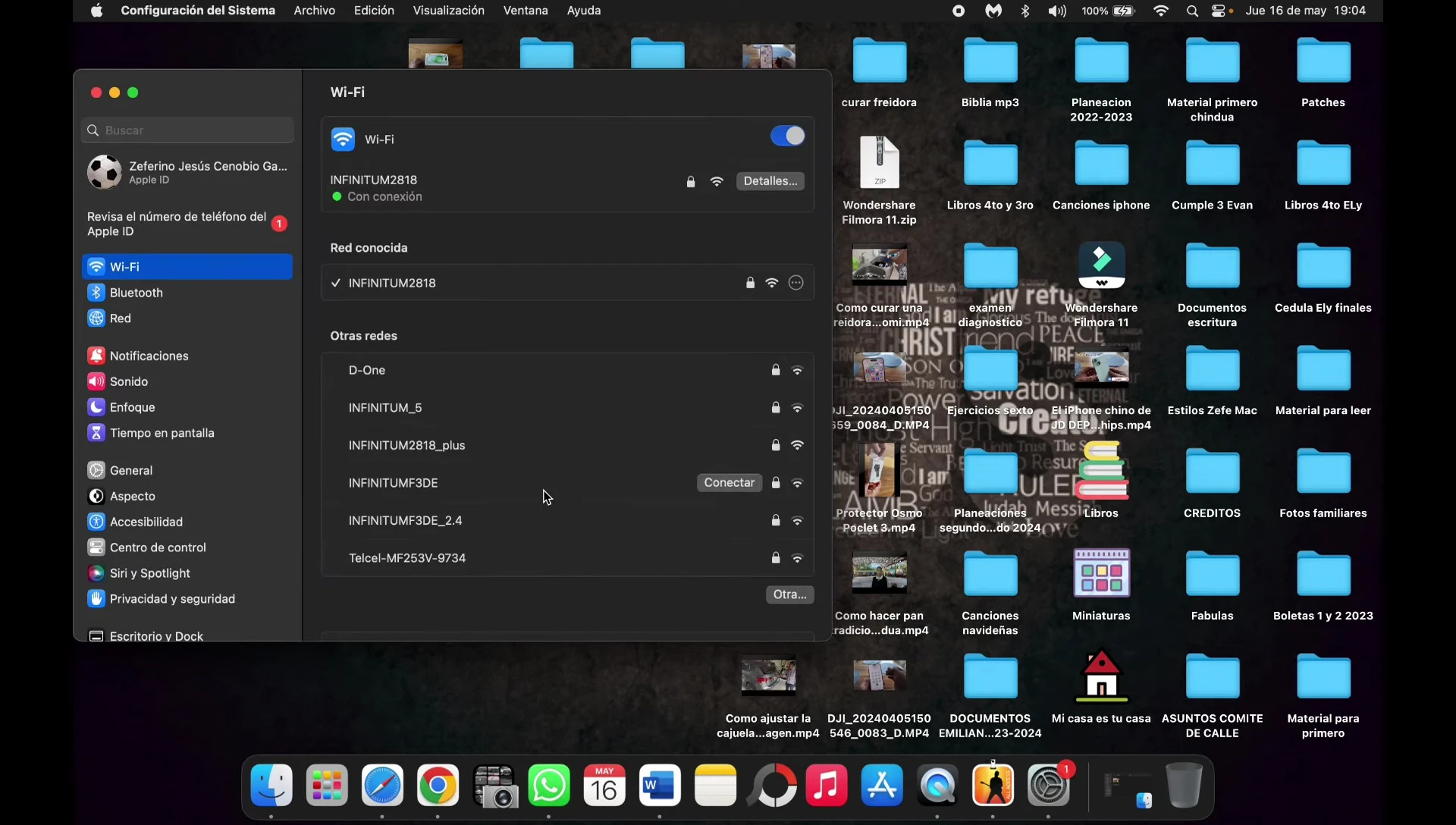Select the Wondershare Filmora 11 app icon
The width and height of the screenshot is (1456, 825).
1101,285
